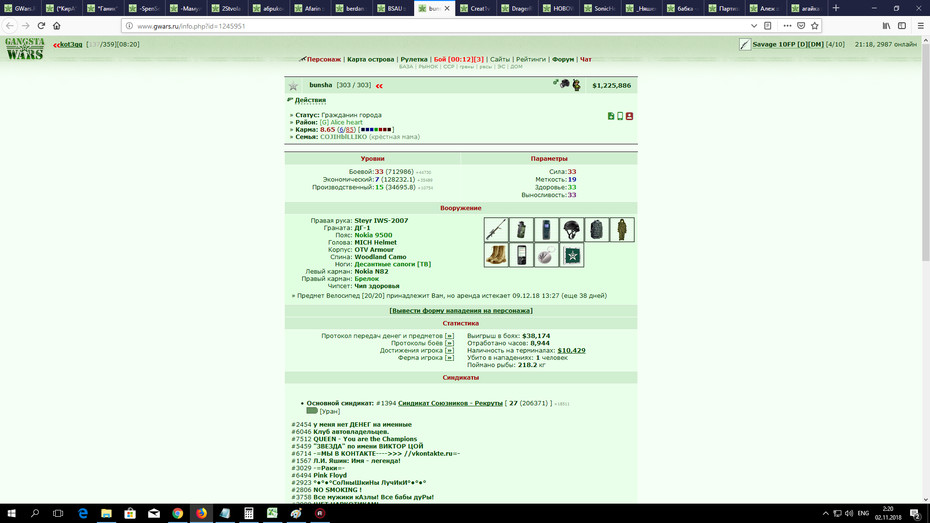The image size is (930, 523).
Task: Switch to the Afarin browser tab
Action: pos(311,8)
